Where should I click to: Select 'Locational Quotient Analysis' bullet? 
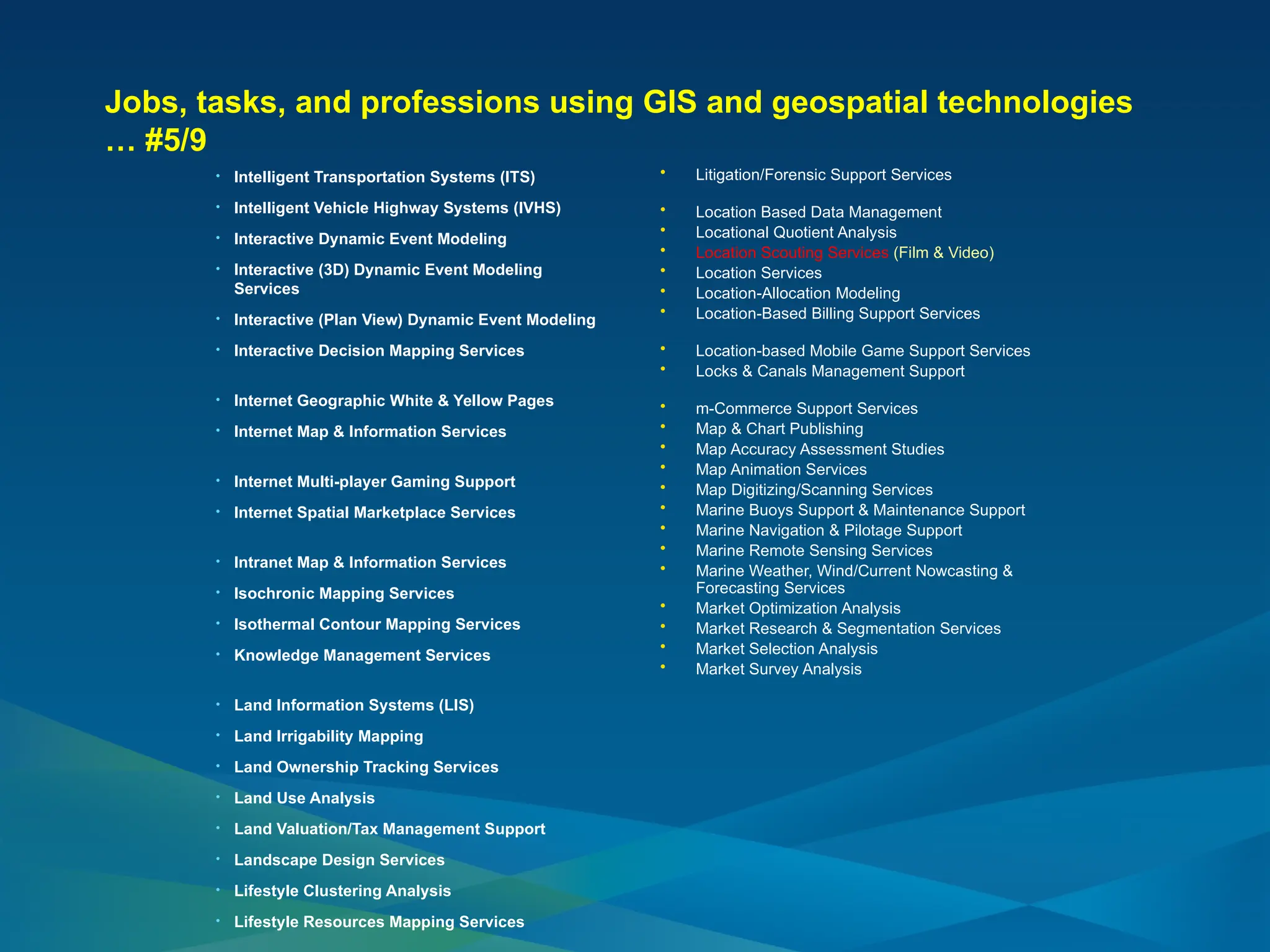[796, 233]
